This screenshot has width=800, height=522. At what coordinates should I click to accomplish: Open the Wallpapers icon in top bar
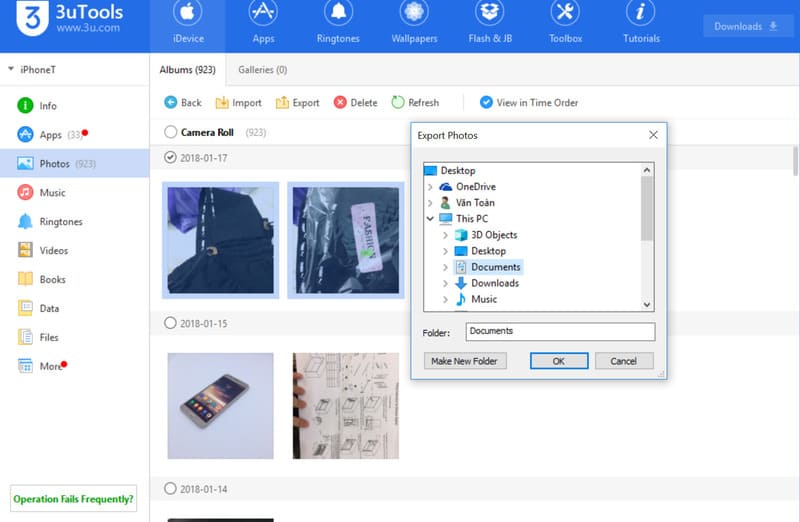413,14
